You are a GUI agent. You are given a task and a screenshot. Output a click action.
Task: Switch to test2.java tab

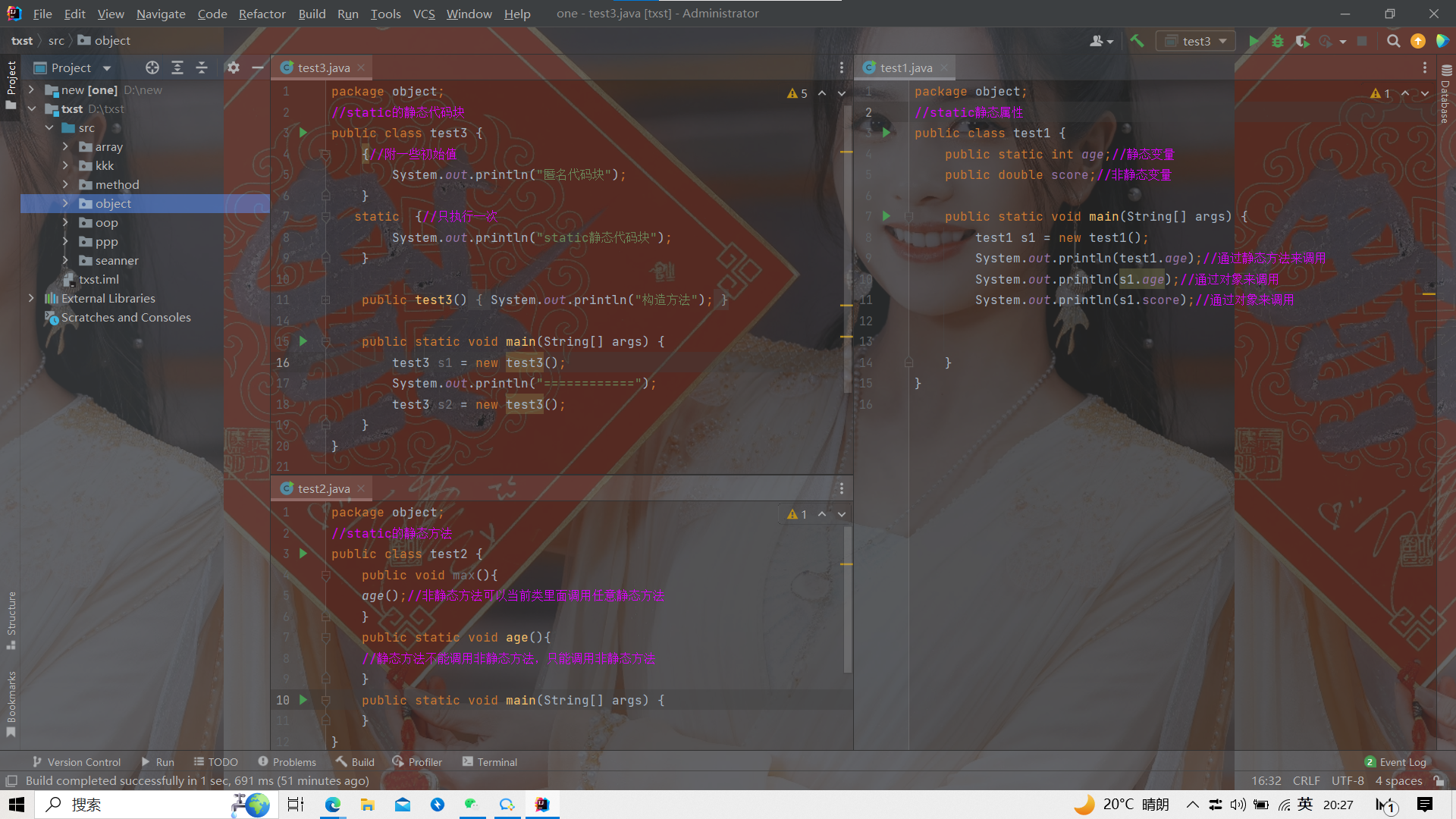323,488
